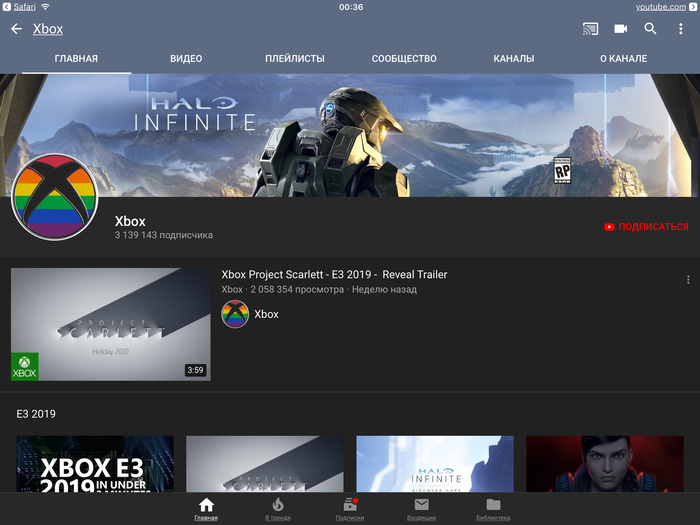Switch to the ПЛЕЙЛИСТЫ tab

pyautogui.click(x=295, y=59)
